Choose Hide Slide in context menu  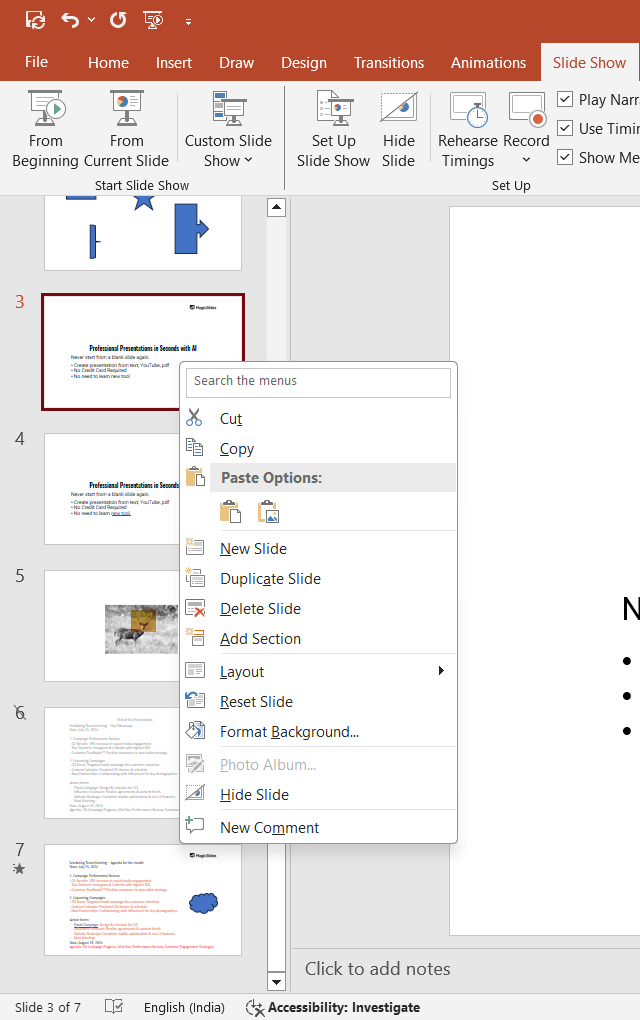[x=318, y=794]
